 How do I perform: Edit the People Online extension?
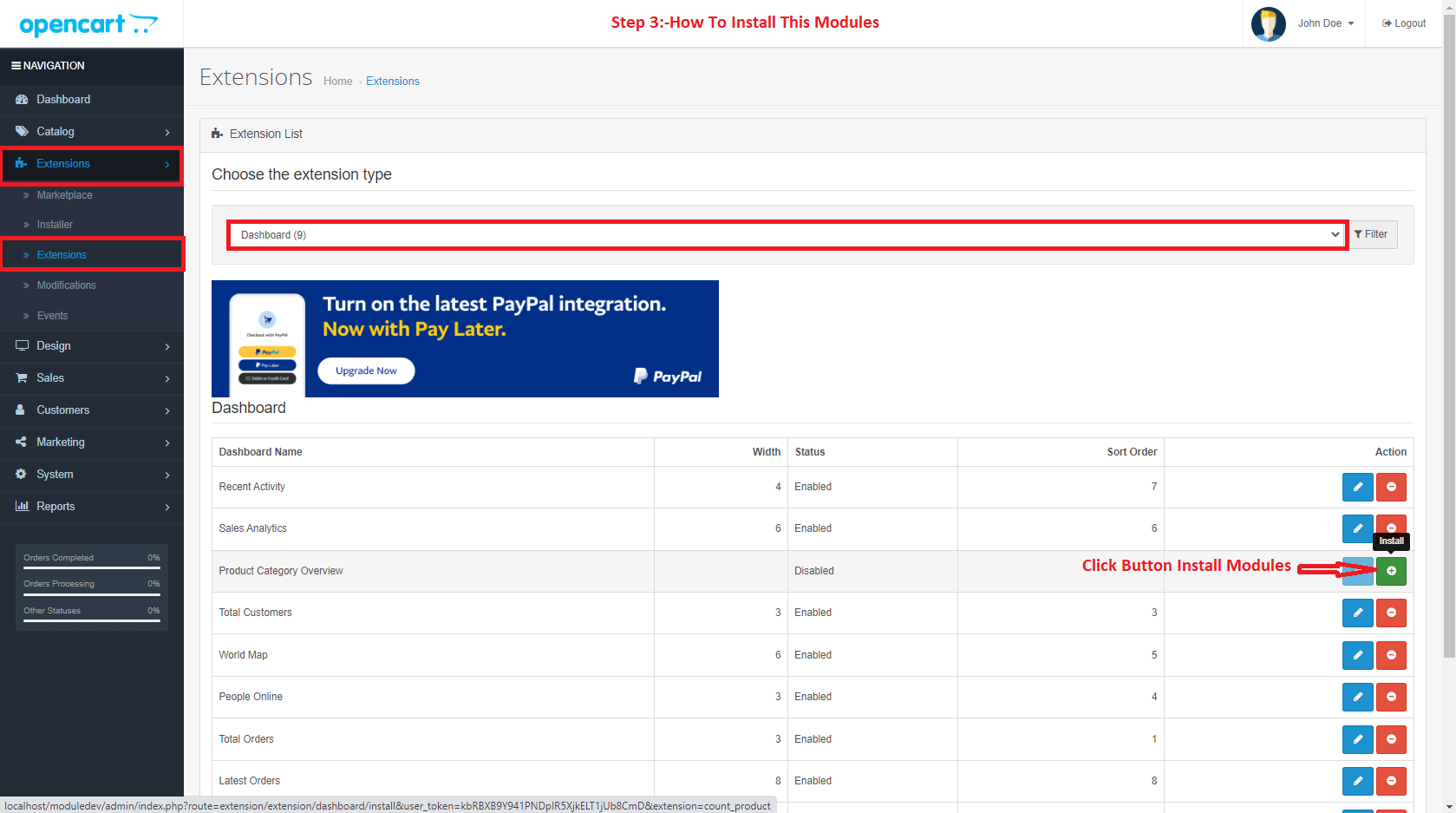coord(1357,697)
